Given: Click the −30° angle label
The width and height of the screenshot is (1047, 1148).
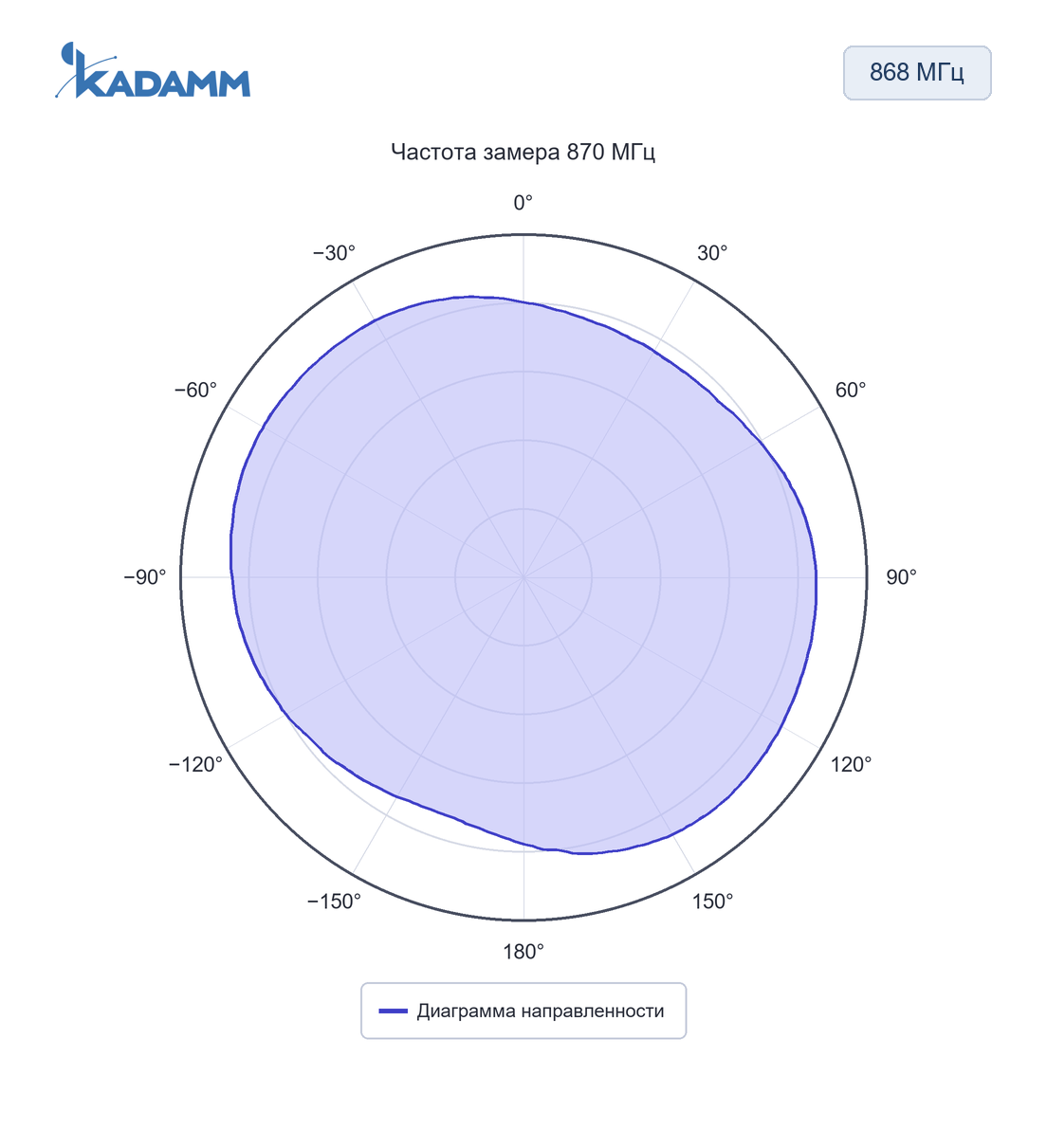Looking at the screenshot, I should click(x=334, y=253).
